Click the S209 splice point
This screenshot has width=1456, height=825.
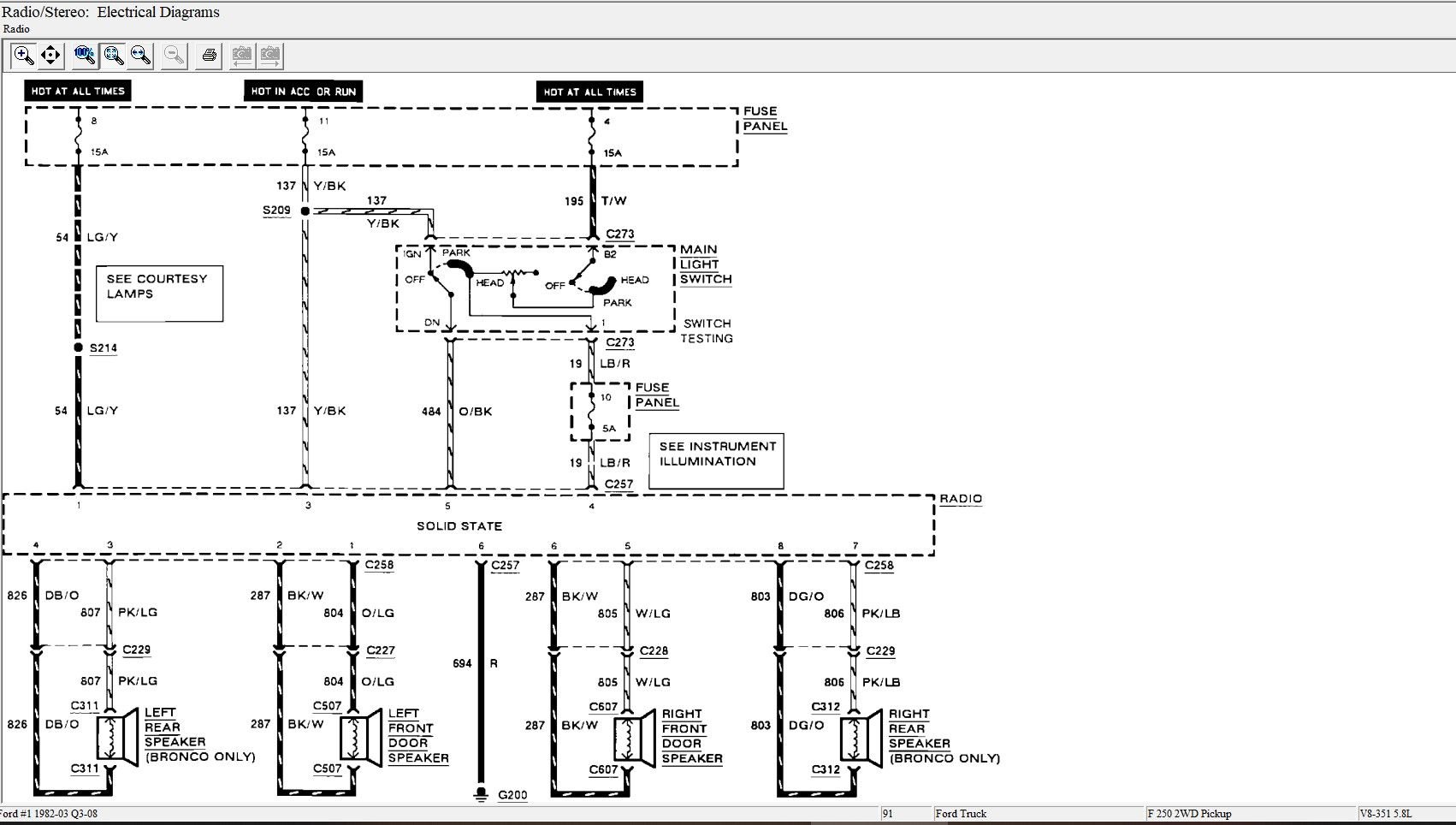coord(305,211)
